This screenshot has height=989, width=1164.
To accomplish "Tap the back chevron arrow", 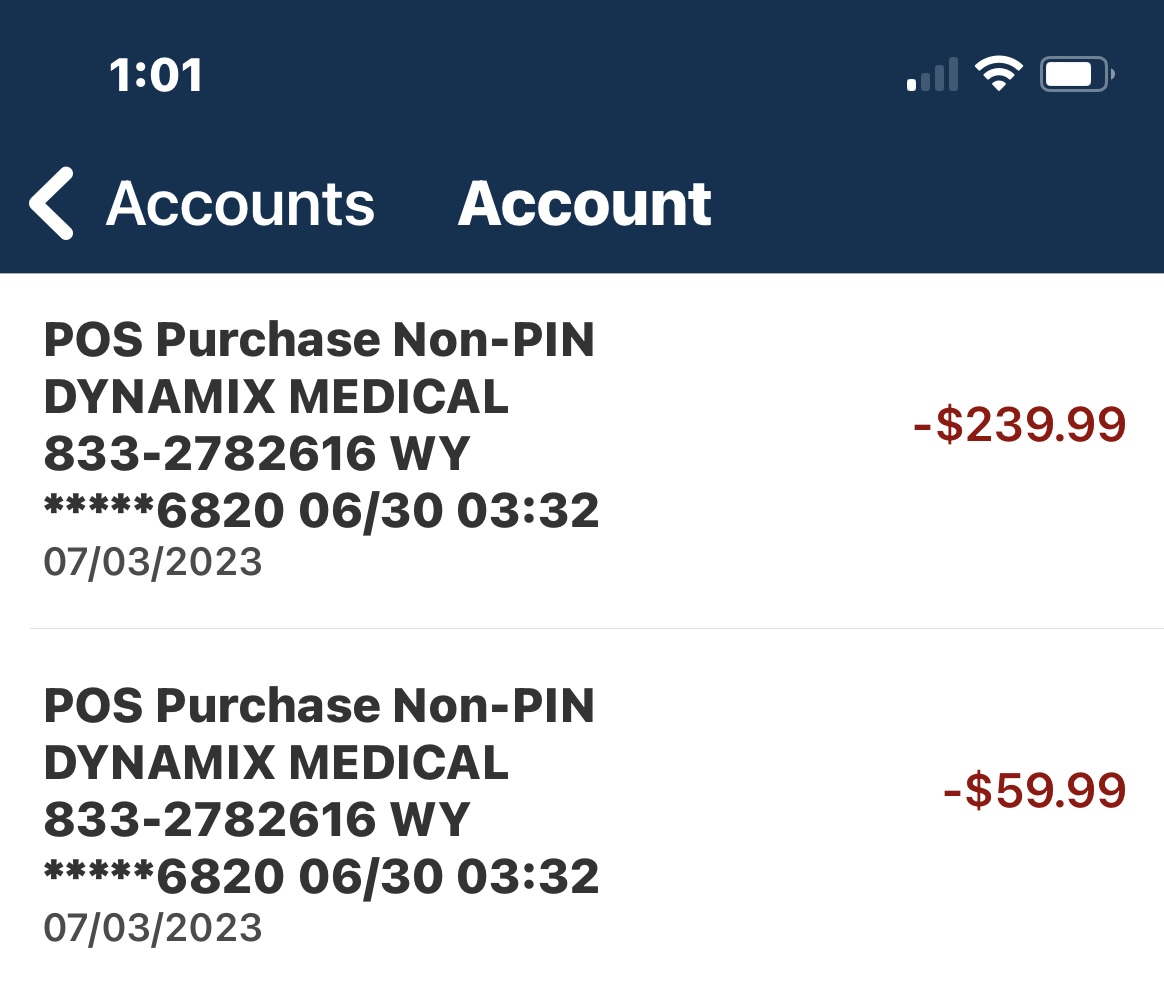I will [x=51, y=203].
